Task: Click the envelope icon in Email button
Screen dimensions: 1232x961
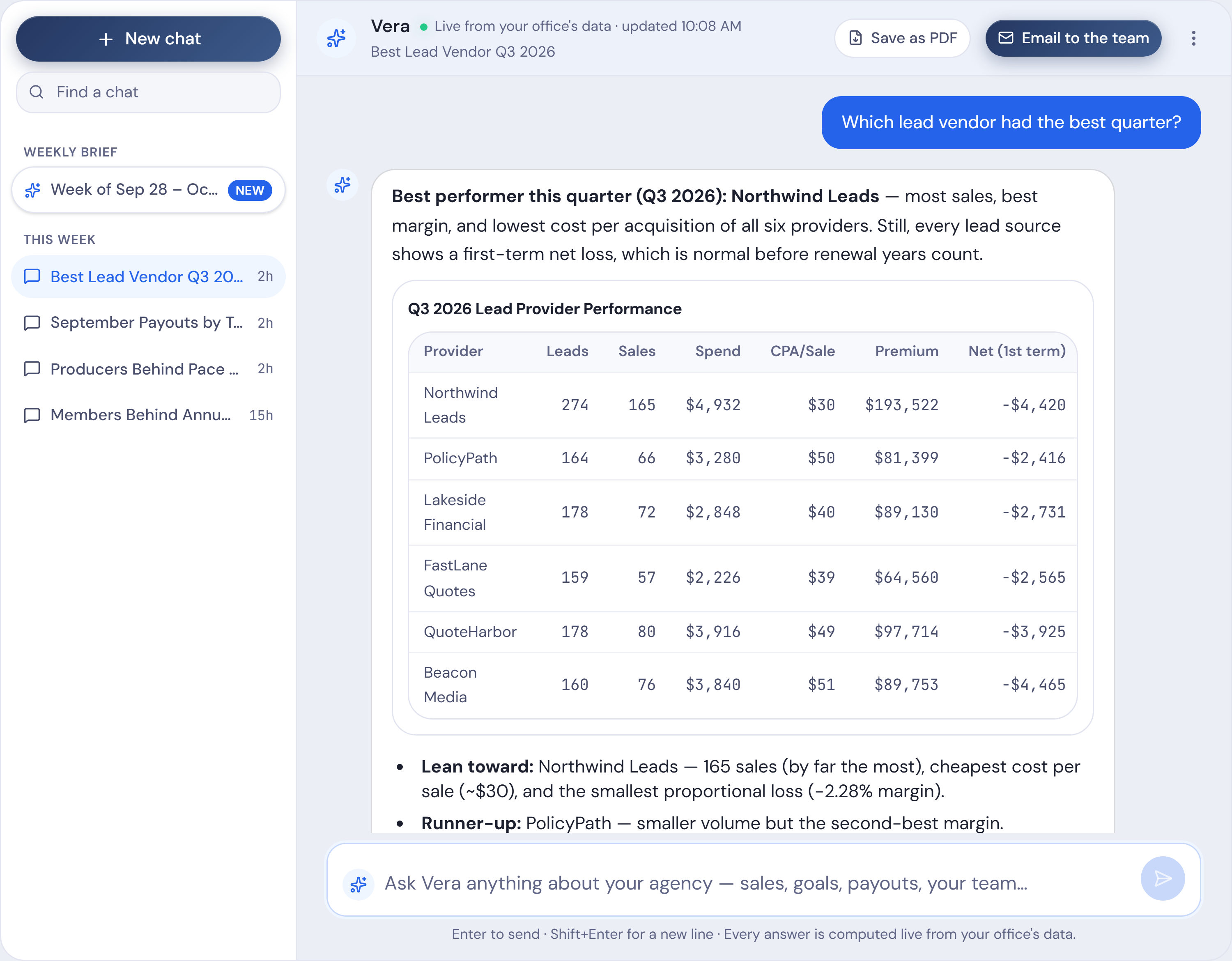Action: coord(1005,38)
